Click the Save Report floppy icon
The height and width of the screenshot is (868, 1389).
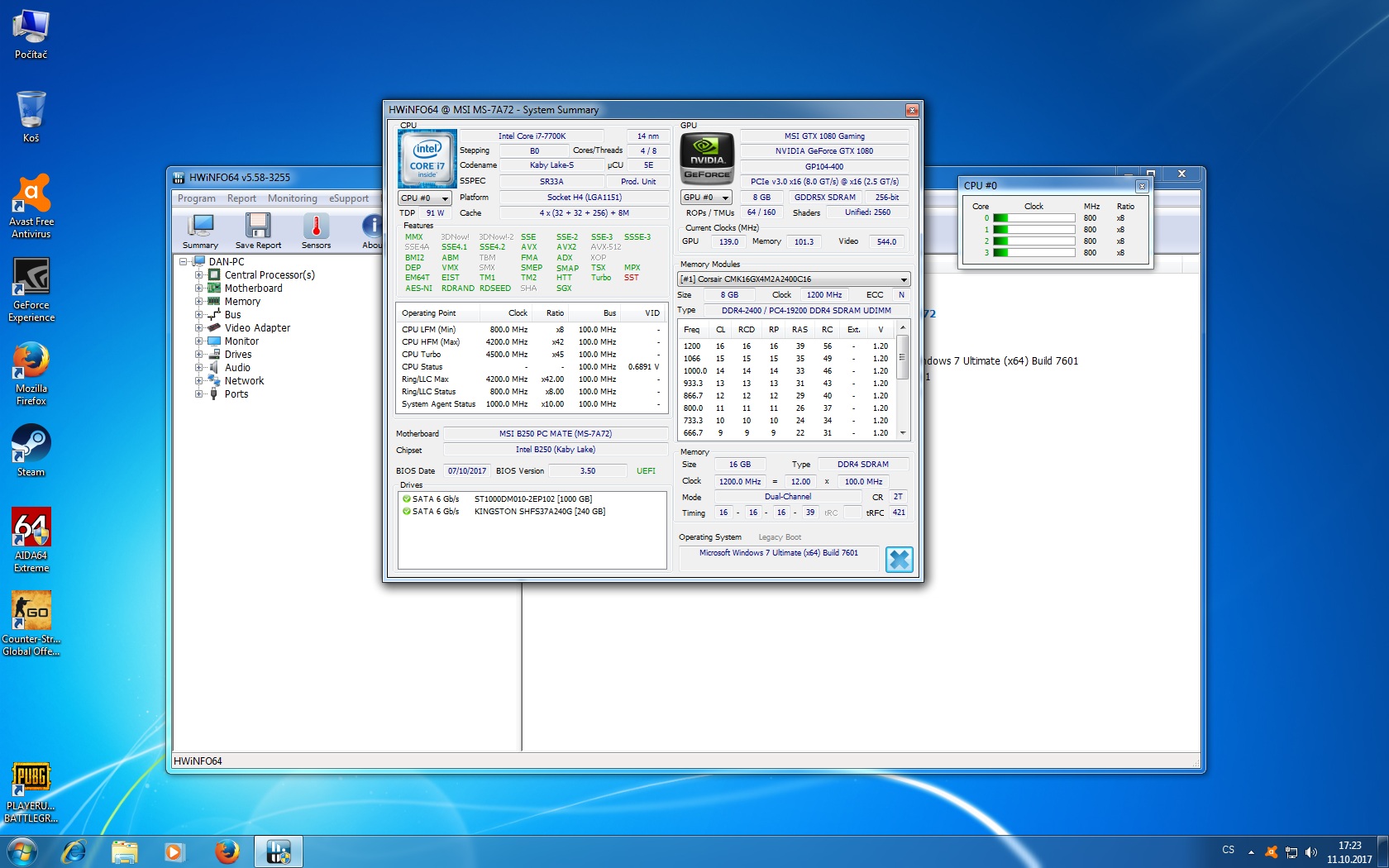click(x=258, y=231)
